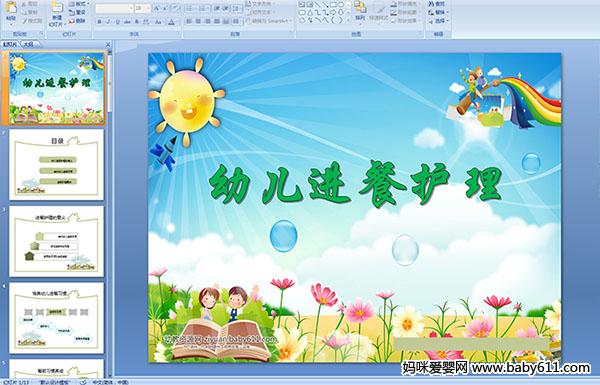Viewport: 600px width, 385px height.
Task: Switch to the Outline pane tab
Action: coord(28,44)
